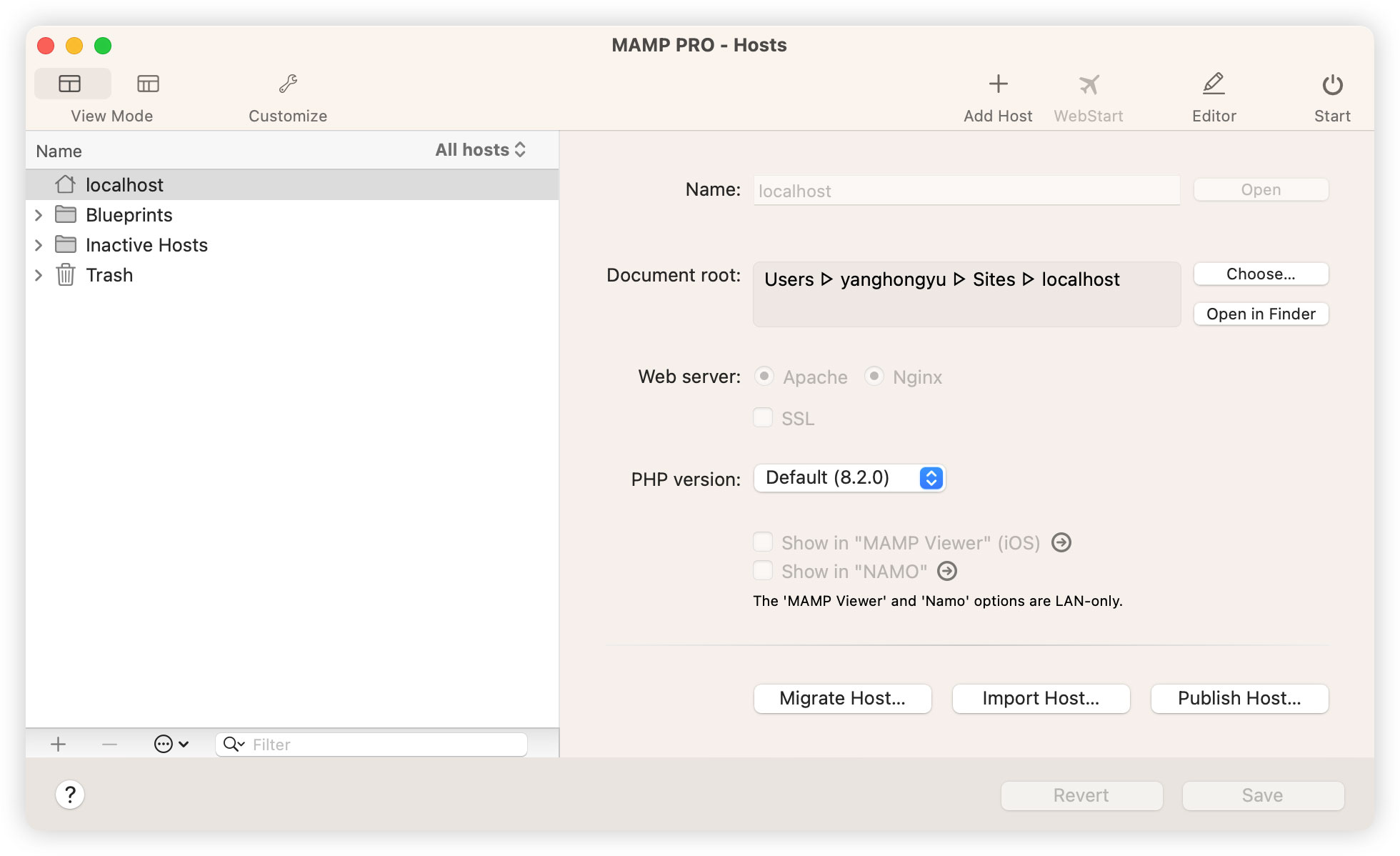Switch to the first View Mode layout icon
The width and height of the screenshot is (1400, 856).
point(70,84)
